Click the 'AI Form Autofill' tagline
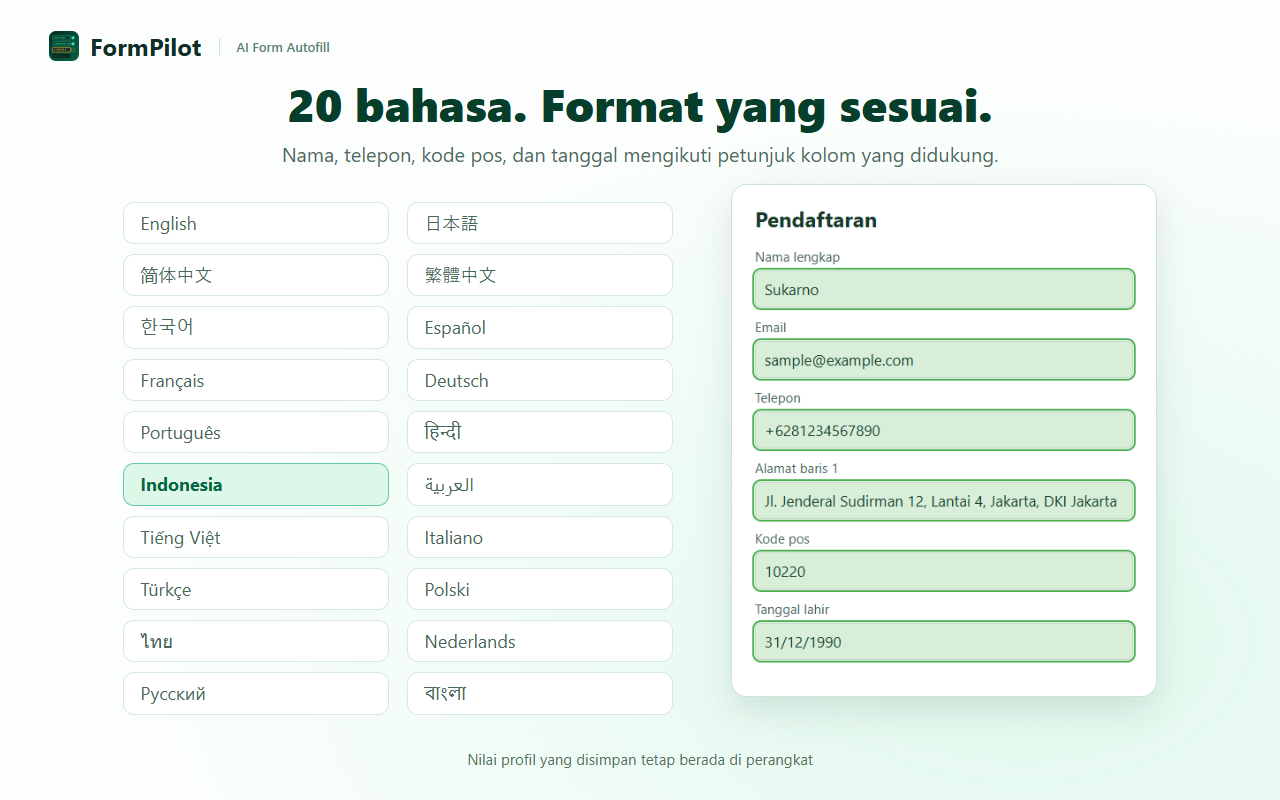The image size is (1280, 800). click(283, 47)
